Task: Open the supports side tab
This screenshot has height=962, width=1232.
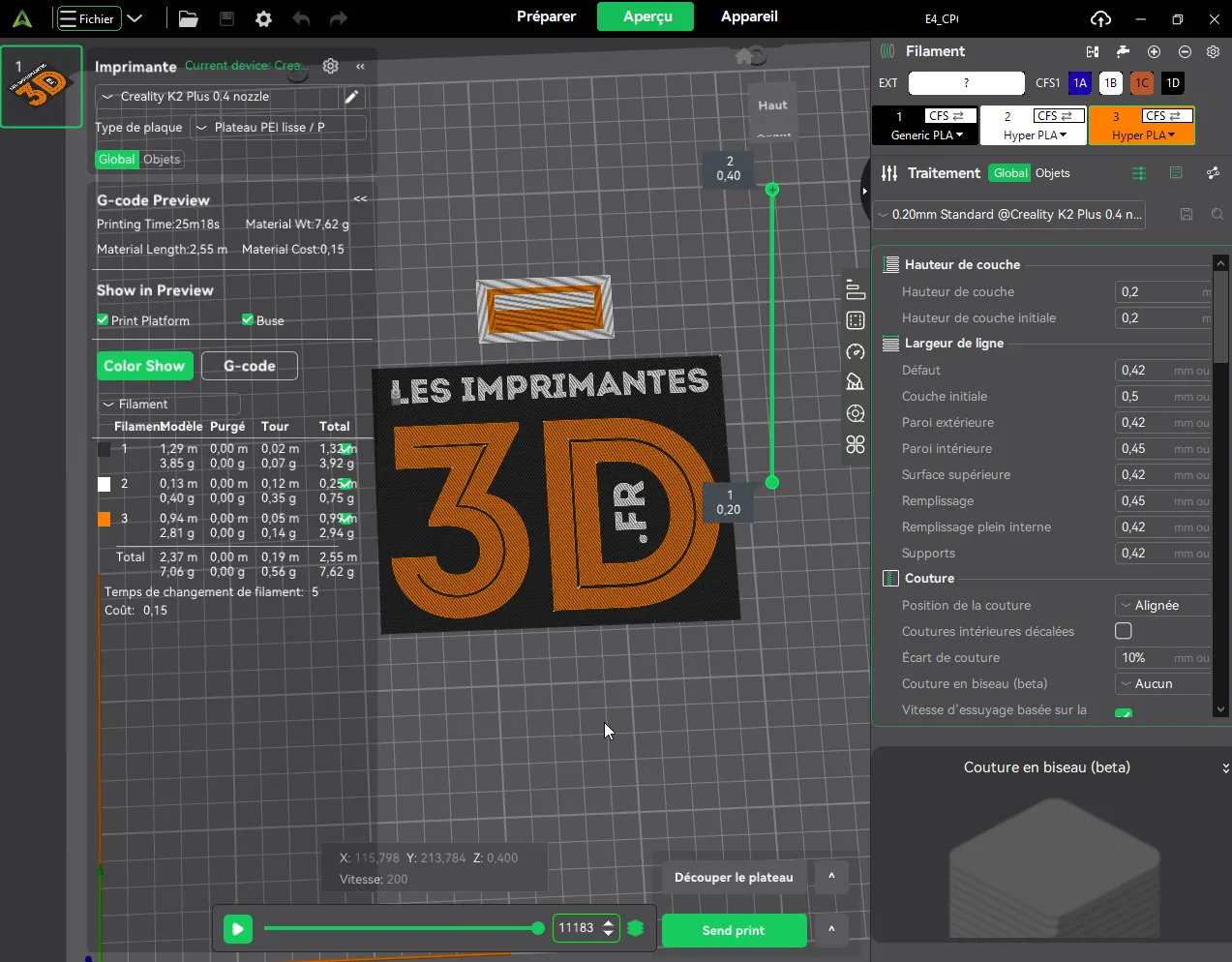Action: [x=855, y=382]
